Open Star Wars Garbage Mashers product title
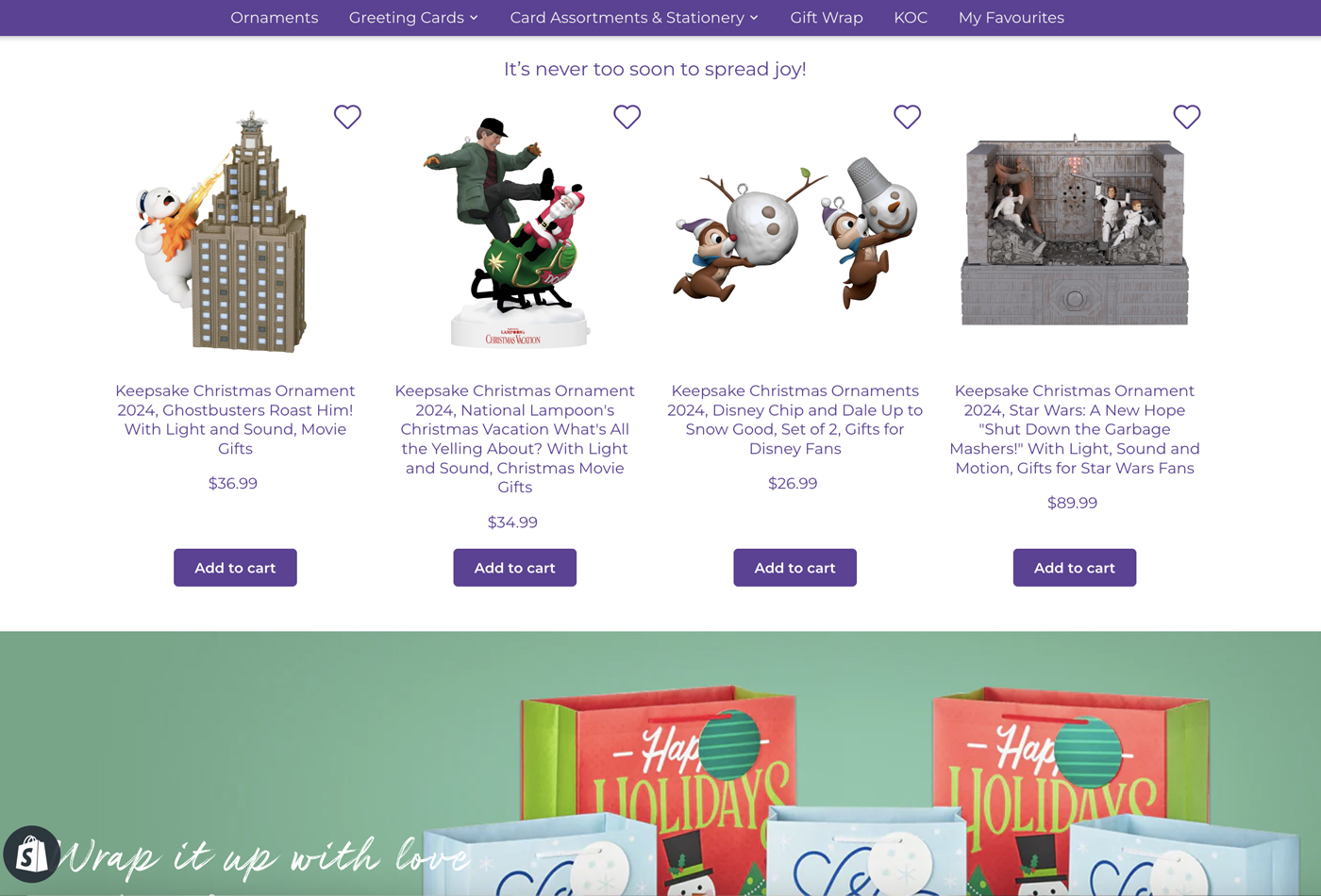1321x896 pixels. tap(1075, 429)
